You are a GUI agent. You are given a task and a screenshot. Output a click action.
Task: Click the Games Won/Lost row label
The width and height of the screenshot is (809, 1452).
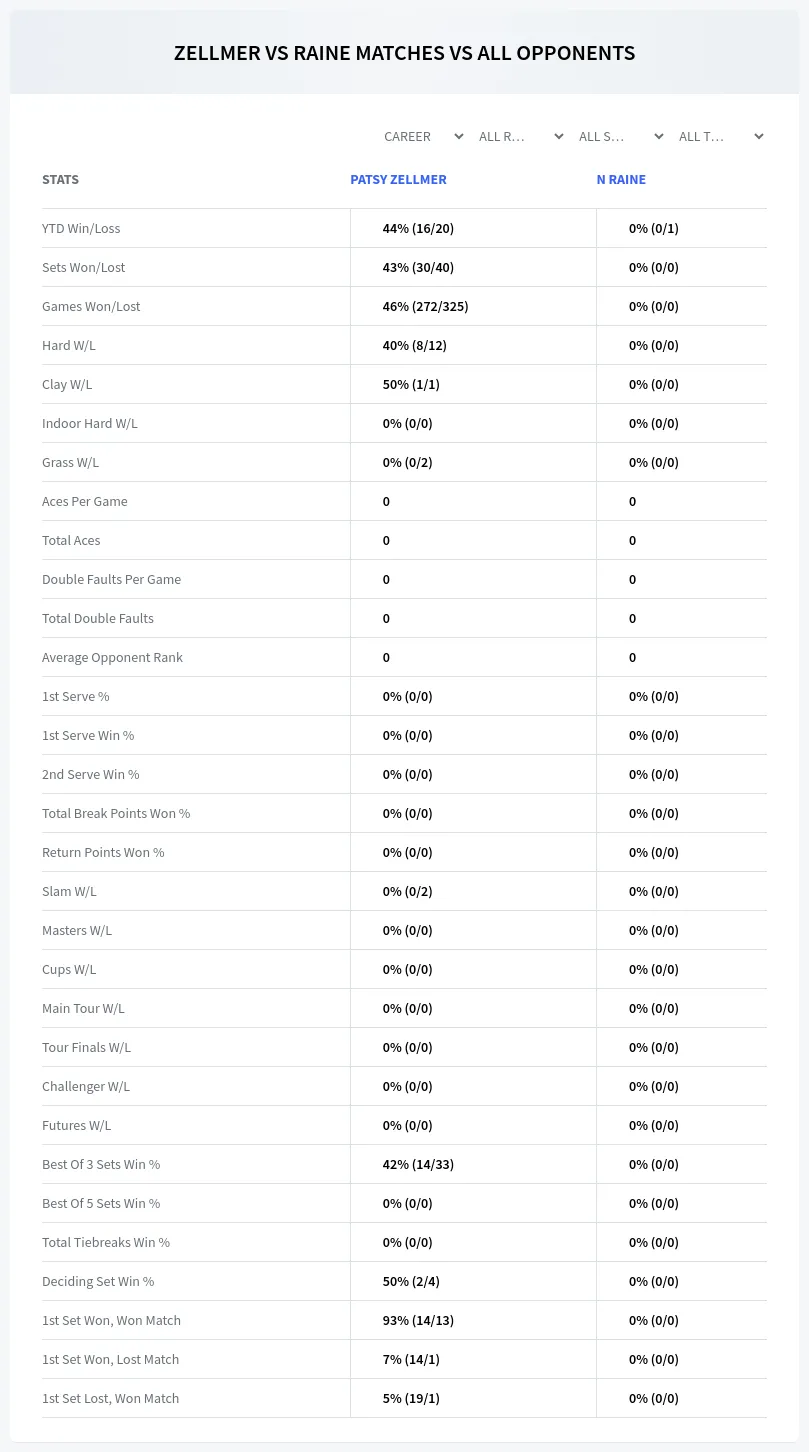[91, 306]
